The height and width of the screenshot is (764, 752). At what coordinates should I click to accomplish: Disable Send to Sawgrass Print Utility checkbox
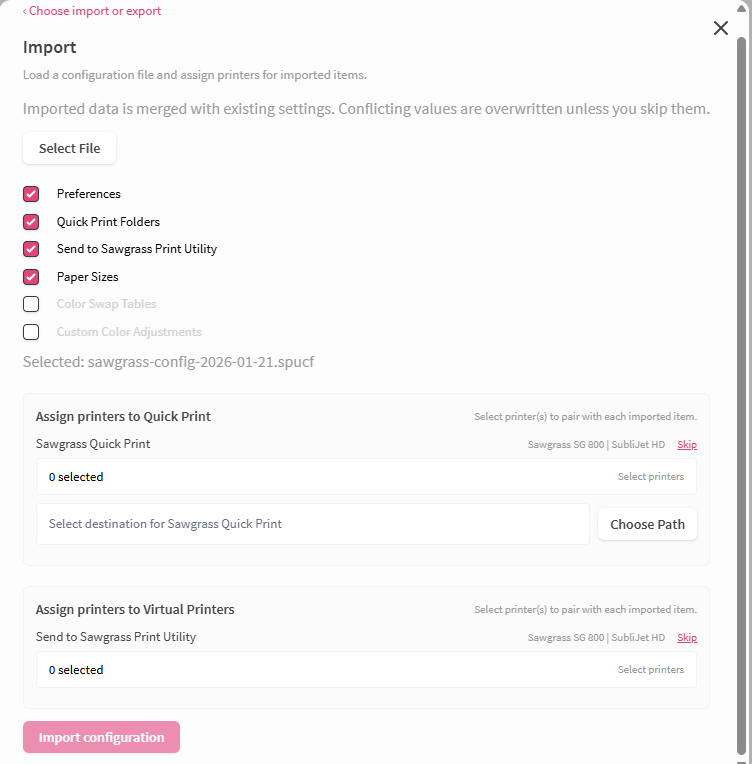click(31, 249)
